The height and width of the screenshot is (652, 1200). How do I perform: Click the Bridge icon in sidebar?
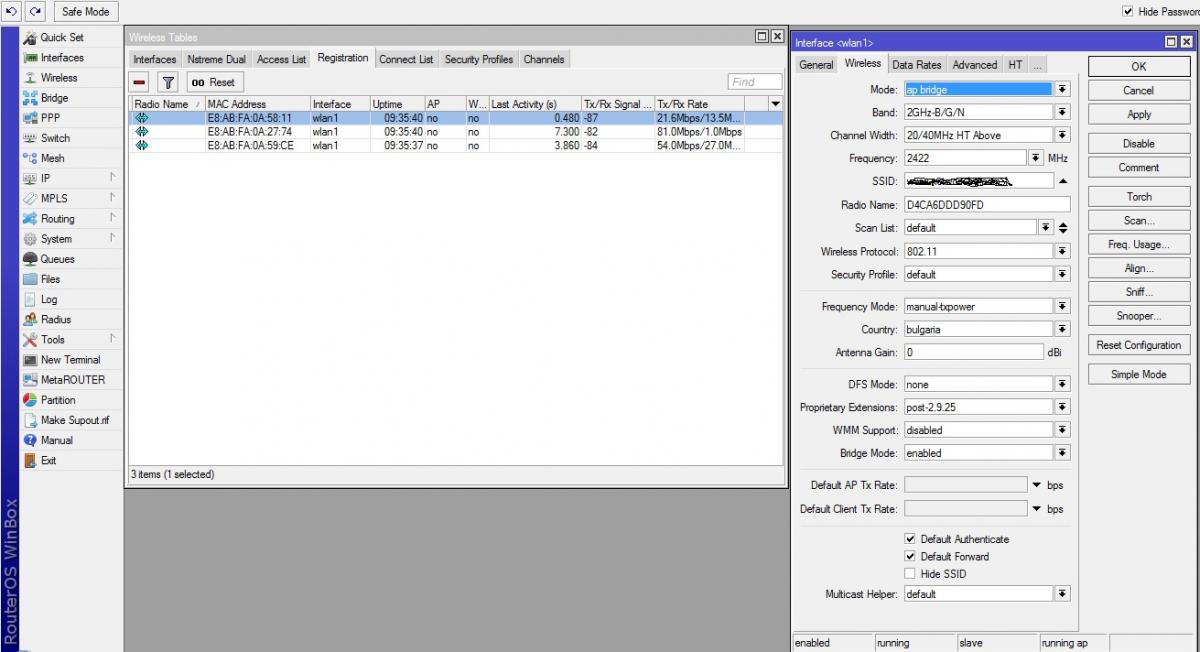coord(31,98)
